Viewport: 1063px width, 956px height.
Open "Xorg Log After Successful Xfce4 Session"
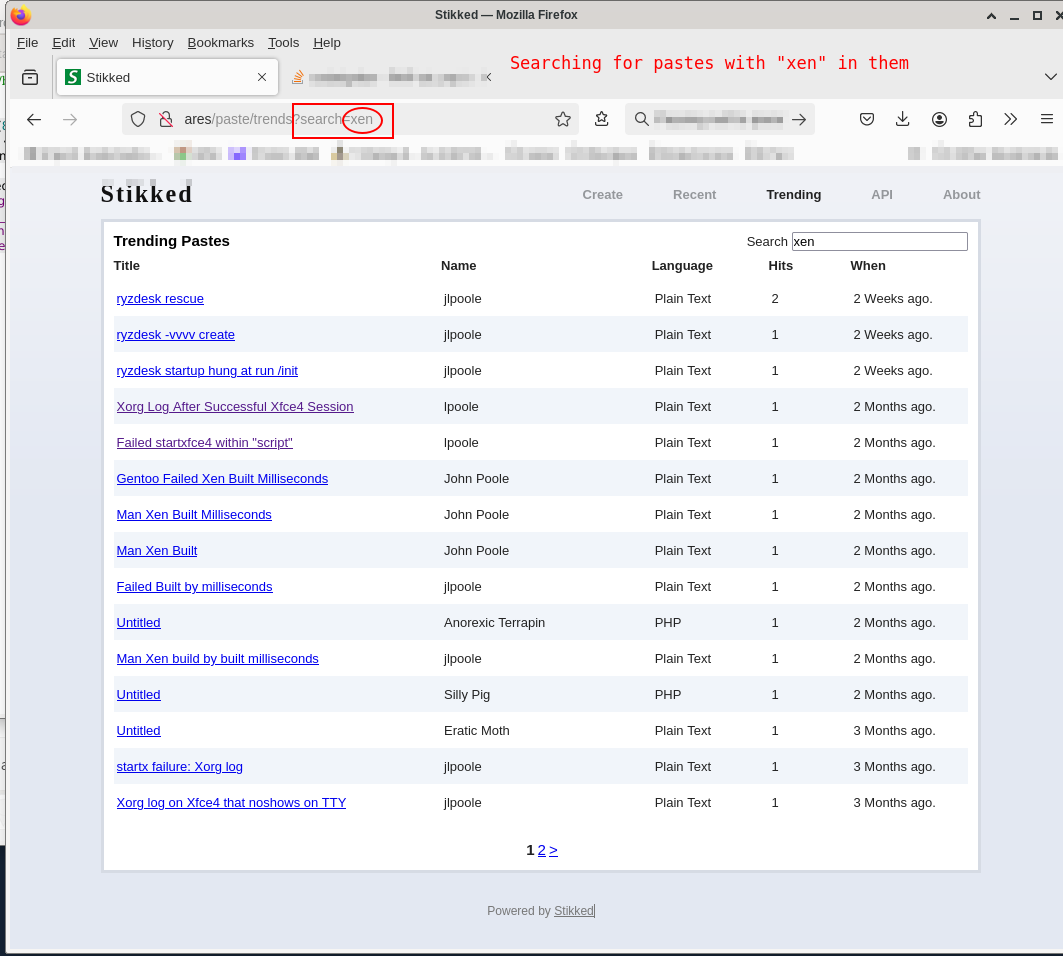coord(235,407)
